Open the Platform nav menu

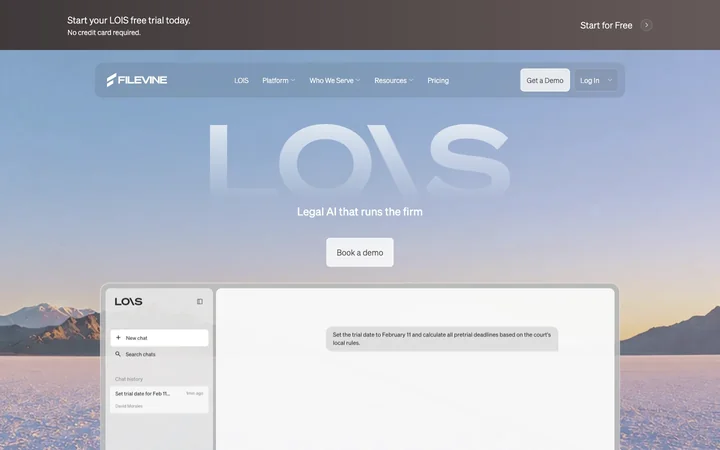[x=279, y=80]
